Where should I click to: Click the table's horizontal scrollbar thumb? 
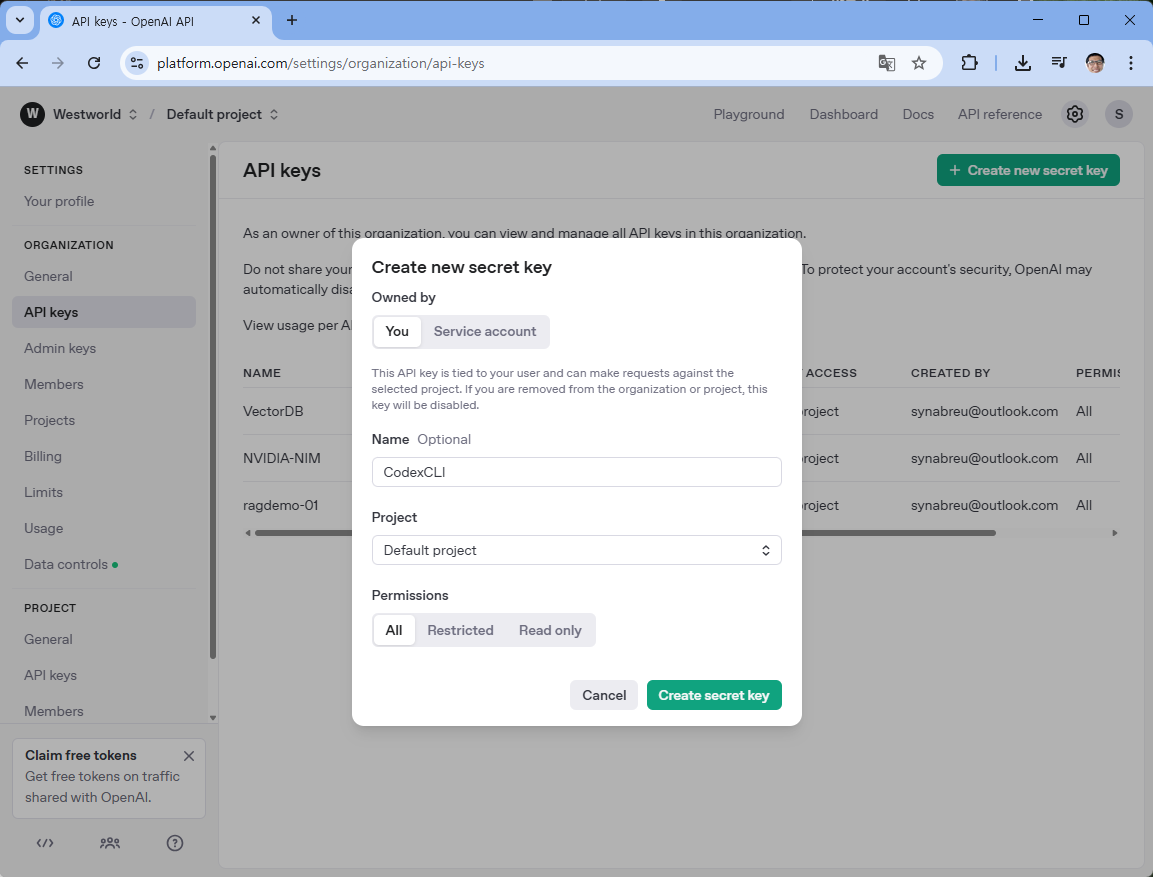tap(625, 533)
